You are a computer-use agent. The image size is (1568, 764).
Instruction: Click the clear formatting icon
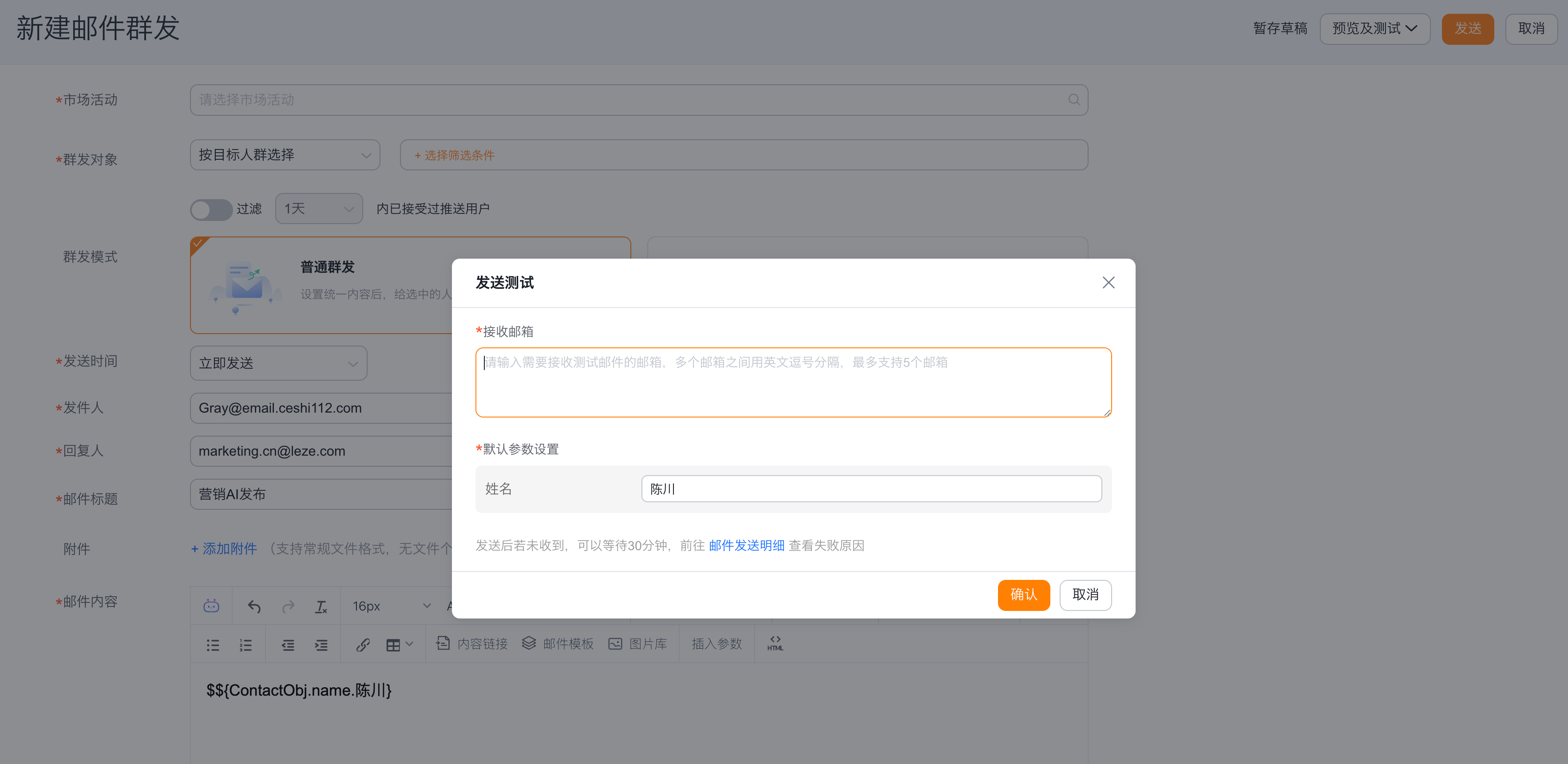click(321, 606)
